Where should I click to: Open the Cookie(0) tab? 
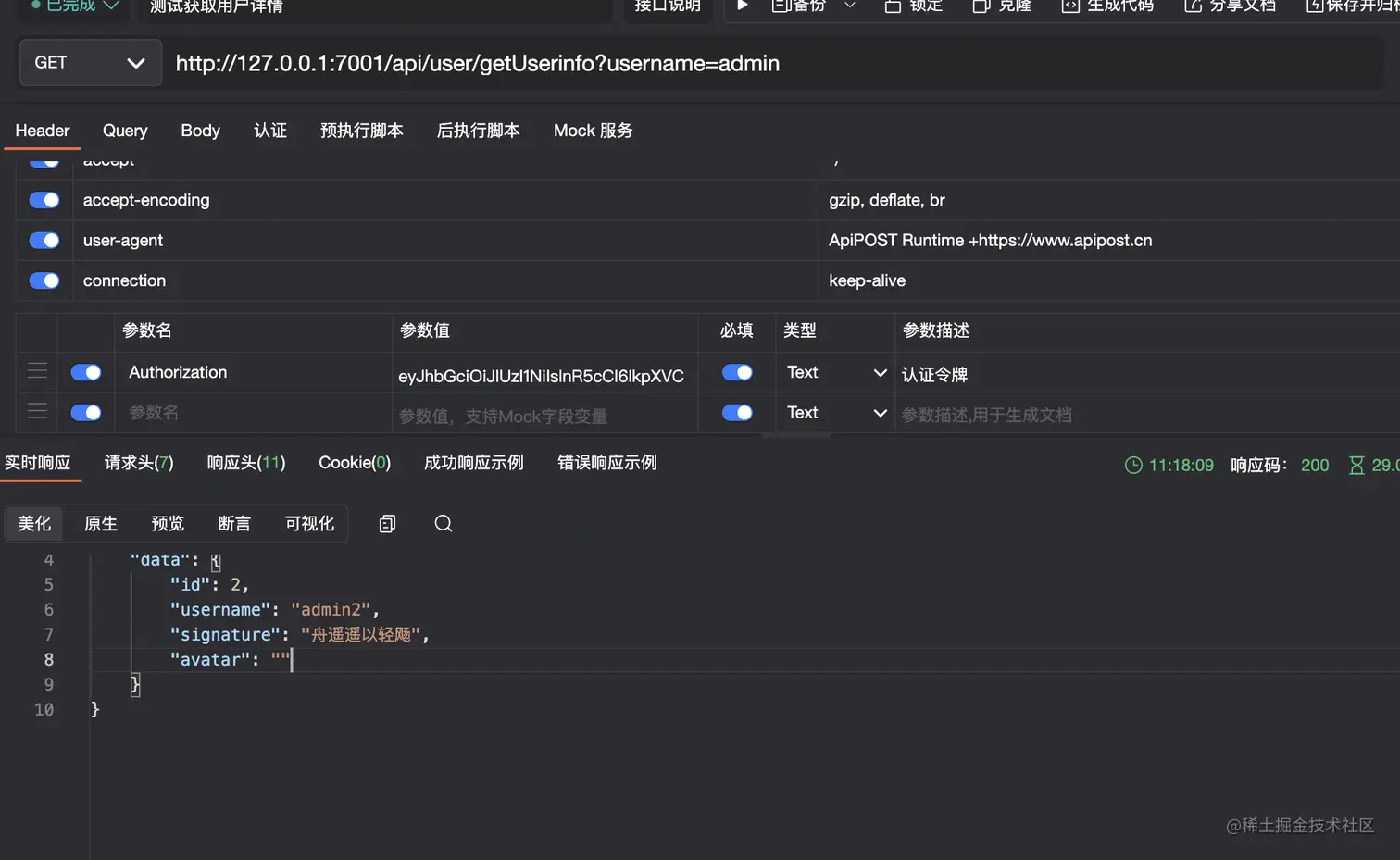pos(355,463)
